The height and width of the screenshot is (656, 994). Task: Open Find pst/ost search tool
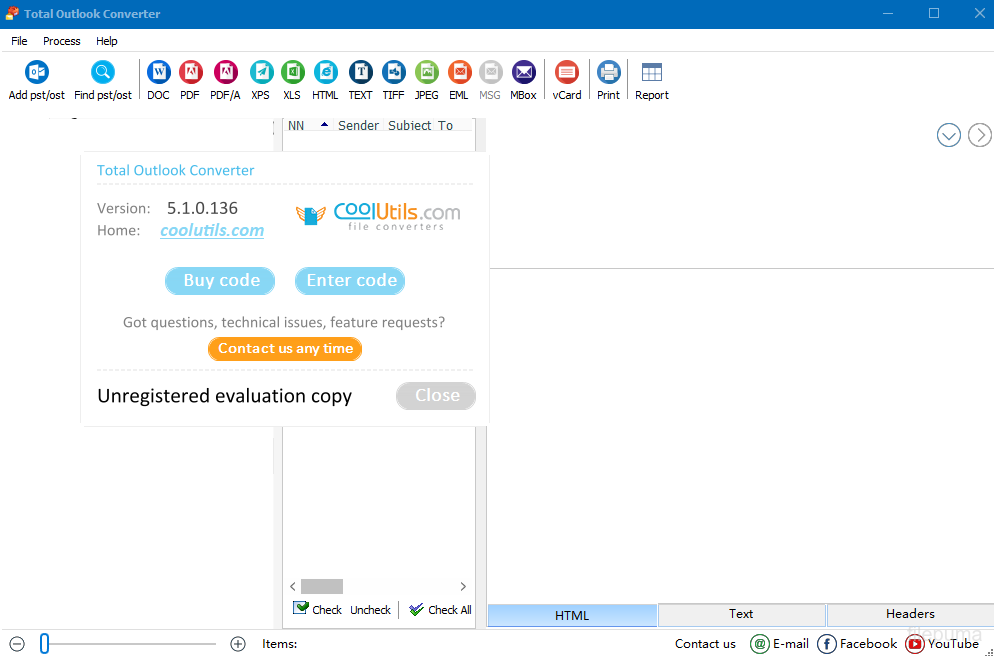[103, 73]
